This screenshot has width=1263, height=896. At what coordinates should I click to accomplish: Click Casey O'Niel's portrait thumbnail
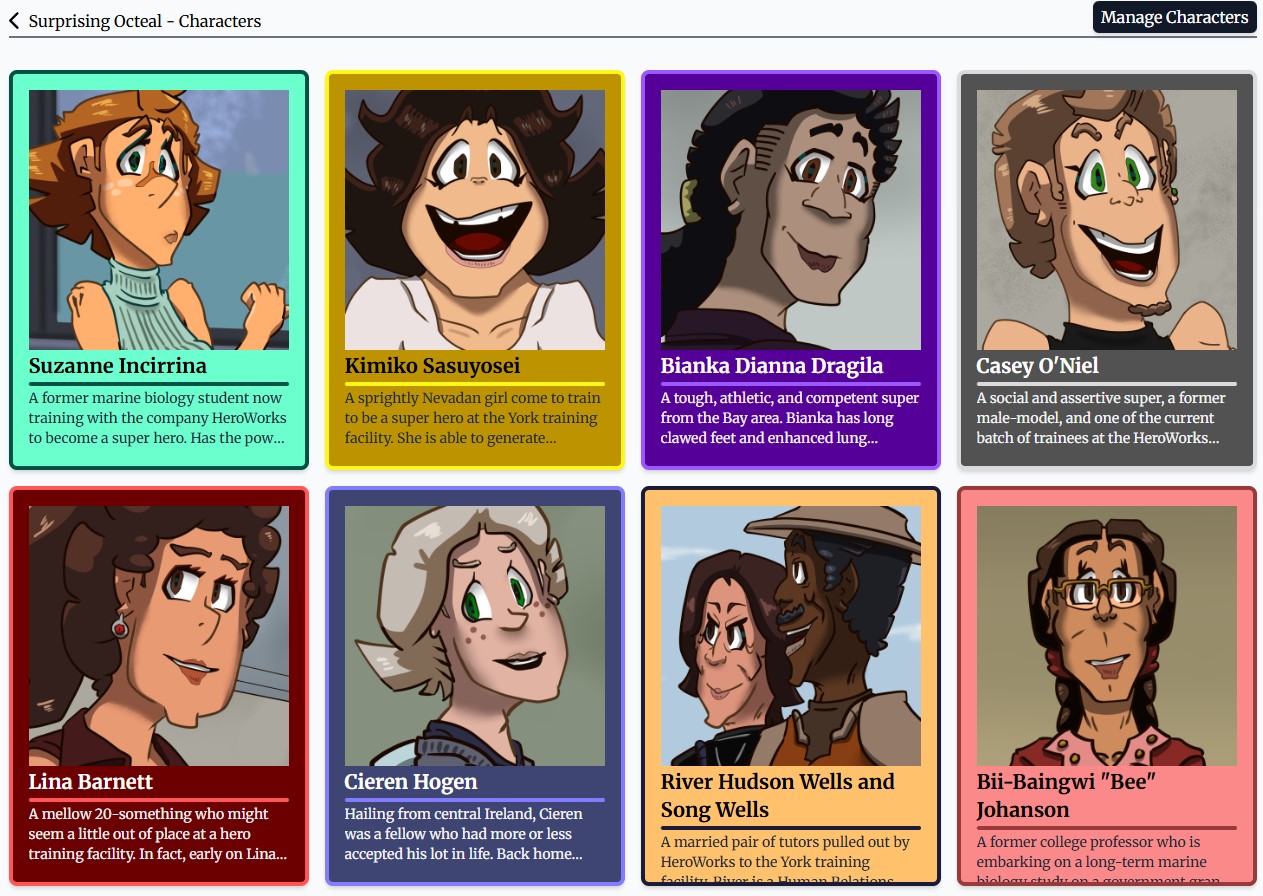point(1107,220)
